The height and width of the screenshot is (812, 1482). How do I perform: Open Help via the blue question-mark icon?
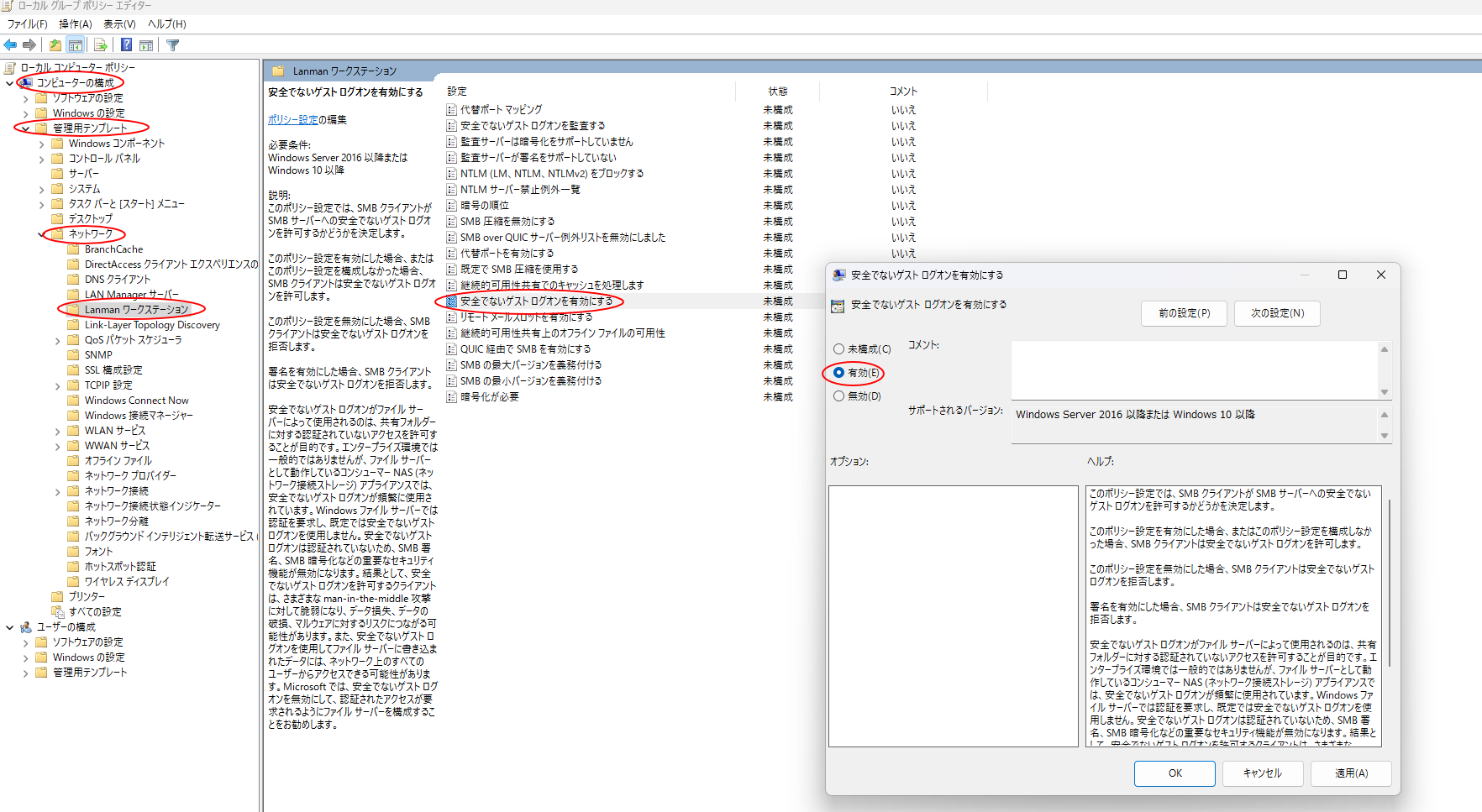coord(126,45)
